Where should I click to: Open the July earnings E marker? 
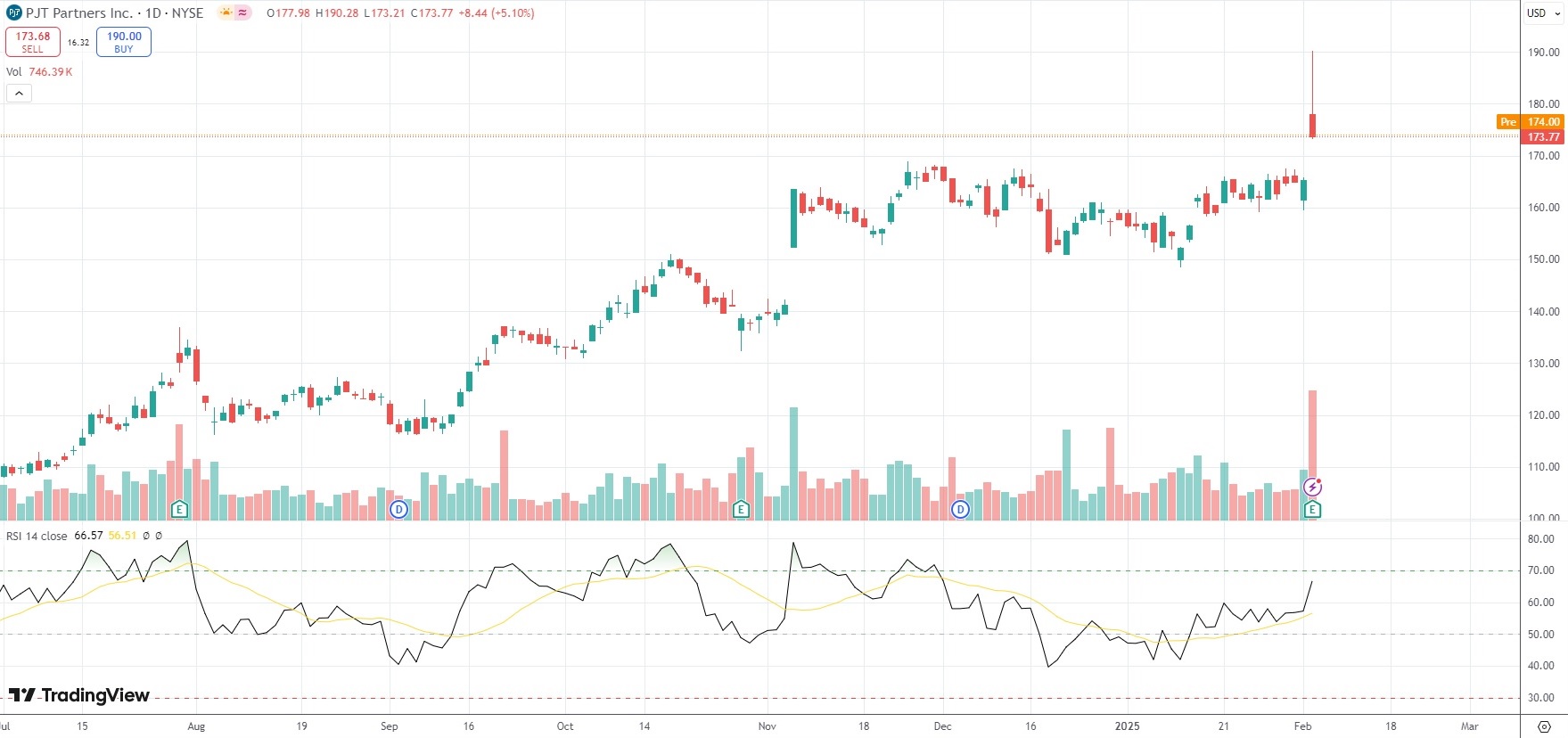(x=179, y=510)
